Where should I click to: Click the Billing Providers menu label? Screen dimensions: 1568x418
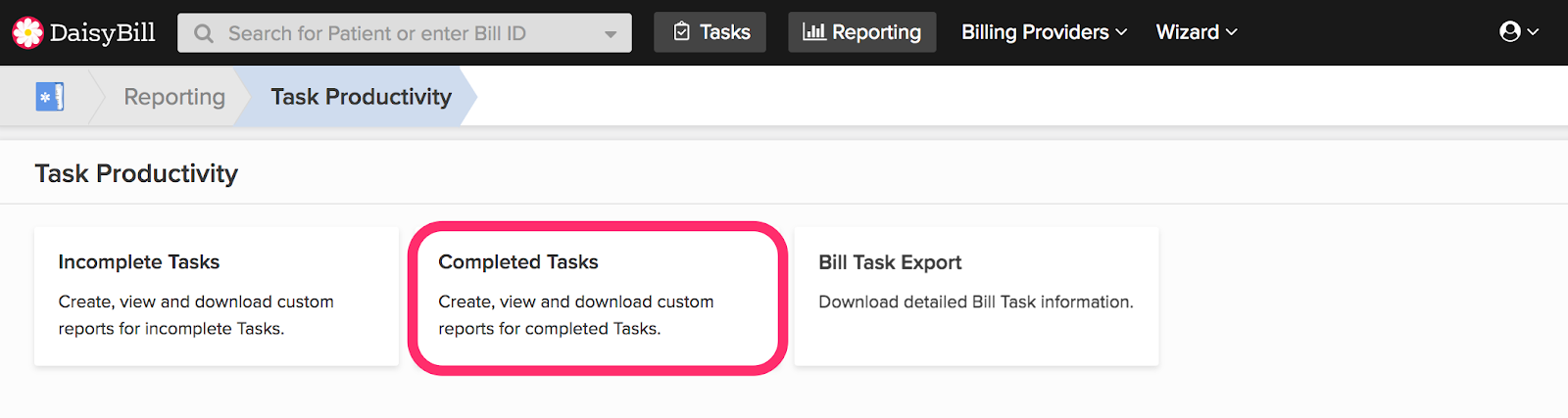(x=1035, y=32)
